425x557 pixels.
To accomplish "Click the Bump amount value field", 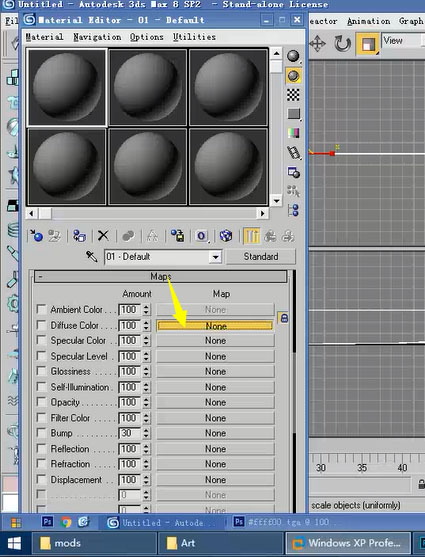I will [130, 433].
